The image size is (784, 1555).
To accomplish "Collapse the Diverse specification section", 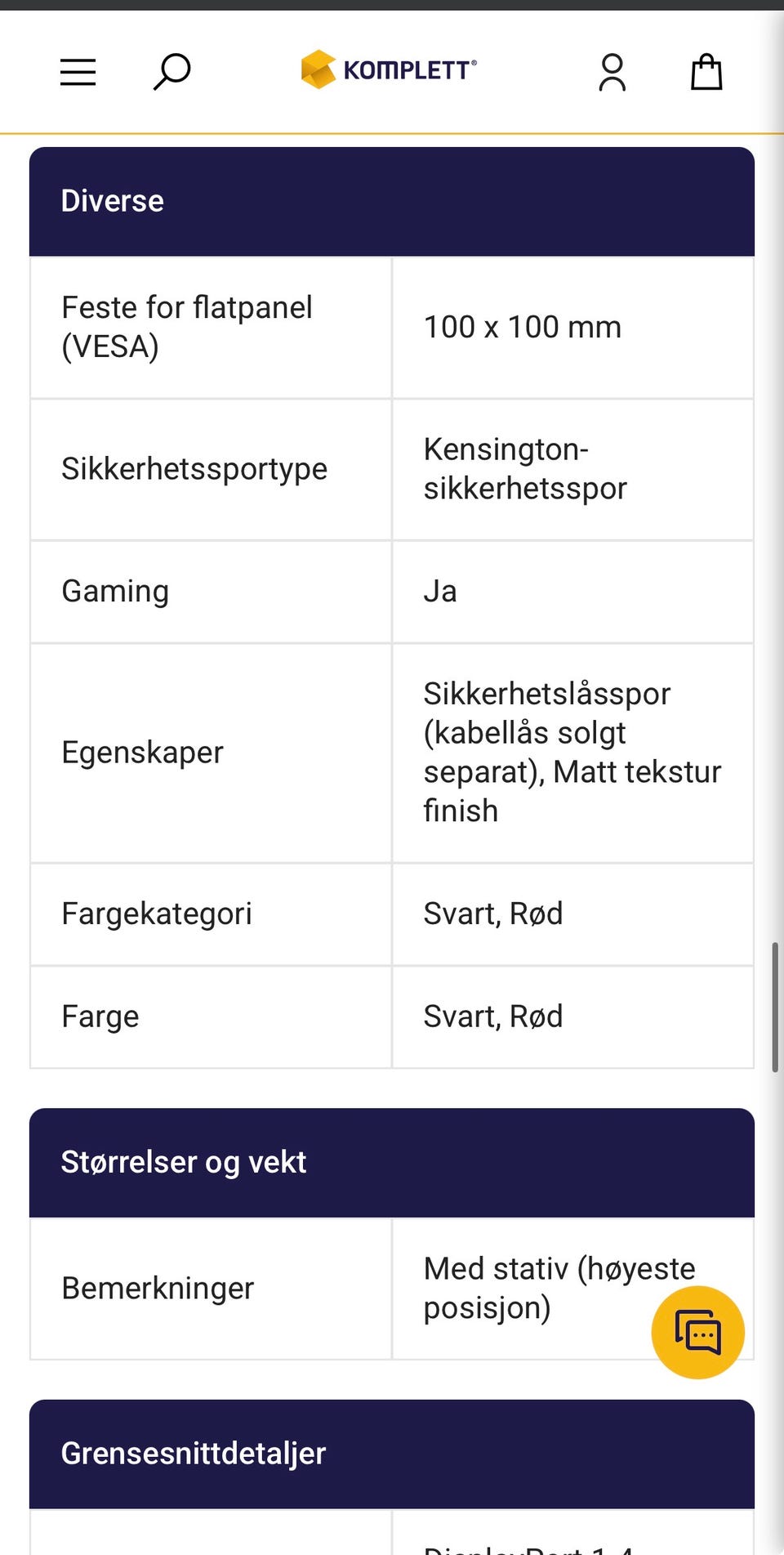I will click(x=392, y=202).
